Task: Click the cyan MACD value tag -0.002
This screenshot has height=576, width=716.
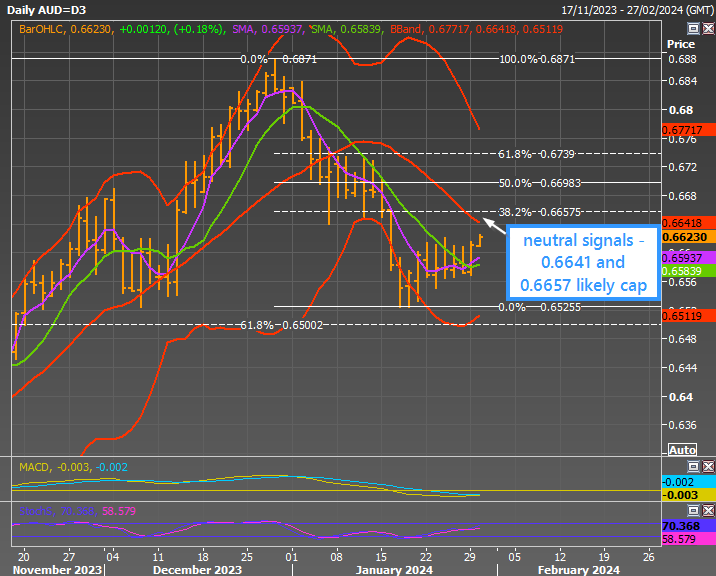Action: pyautogui.click(x=688, y=481)
